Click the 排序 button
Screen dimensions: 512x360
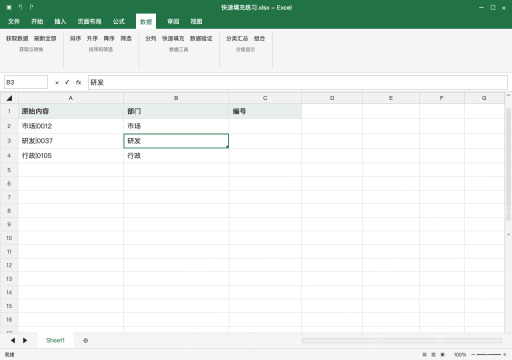click(x=75, y=38)
